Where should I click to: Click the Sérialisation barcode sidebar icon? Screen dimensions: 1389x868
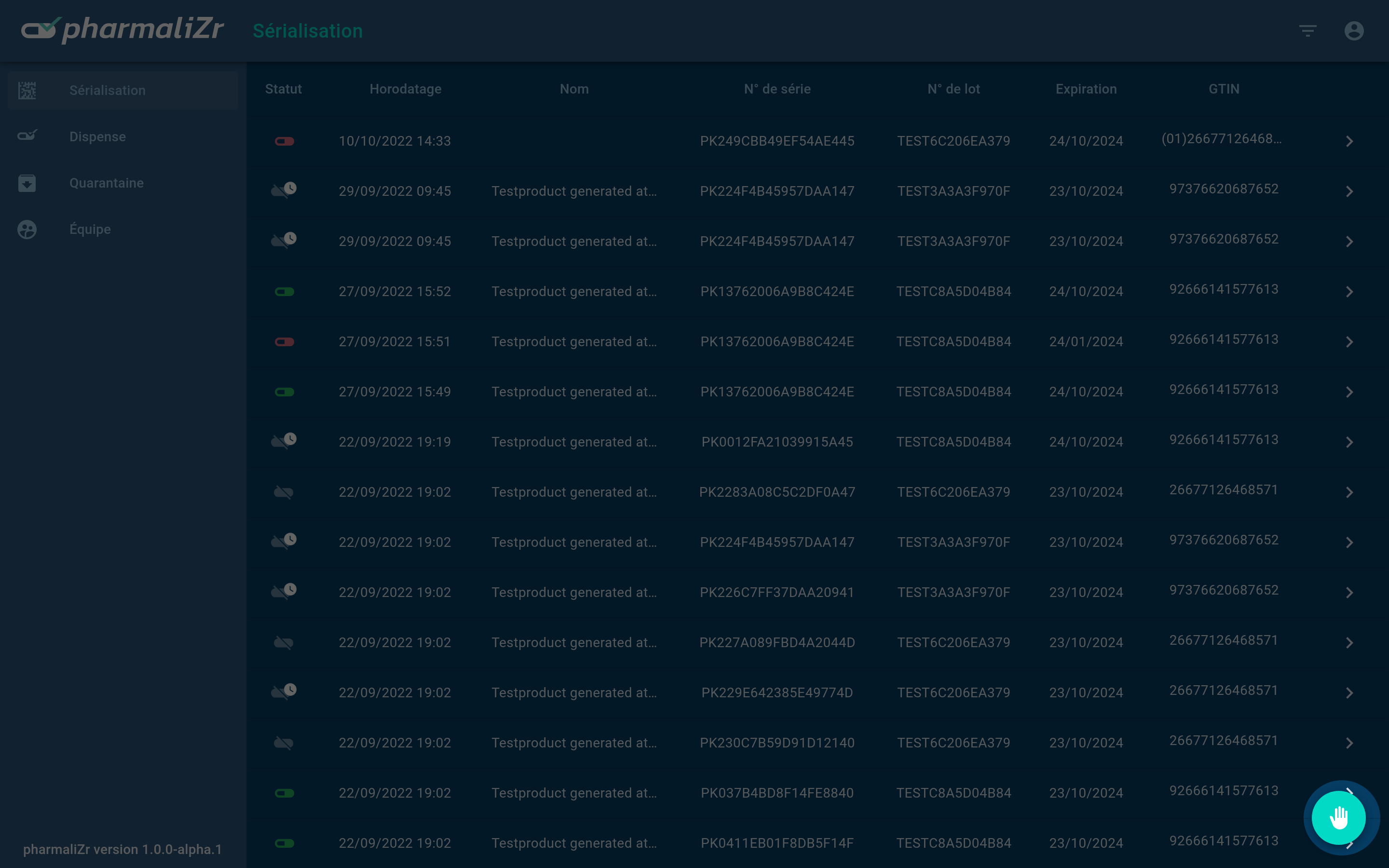(x=27, y=90)
